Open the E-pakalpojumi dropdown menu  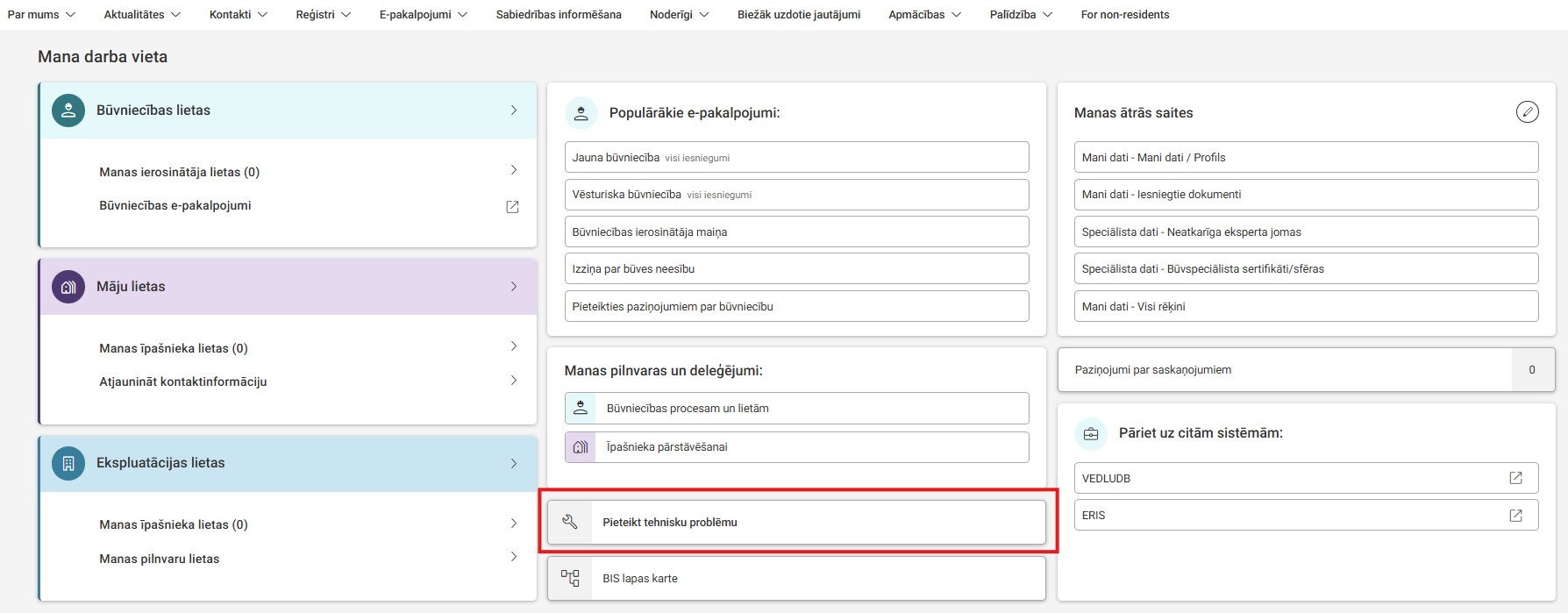tap(423, 15)
